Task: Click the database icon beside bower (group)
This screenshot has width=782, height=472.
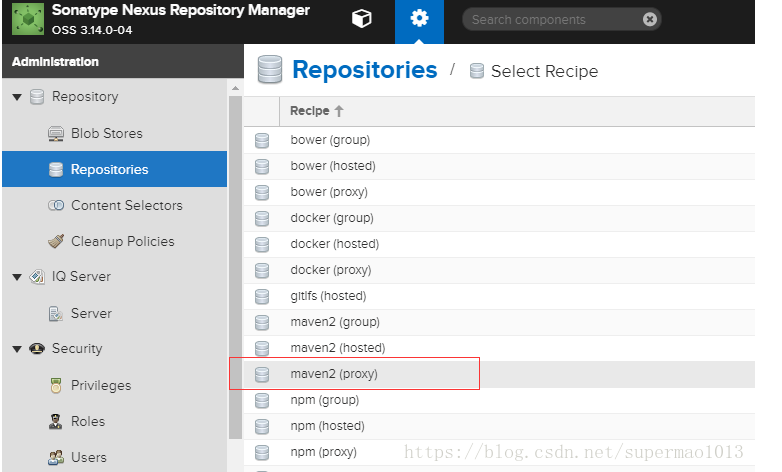Action: pyautogui.click(x=262, y=140)
